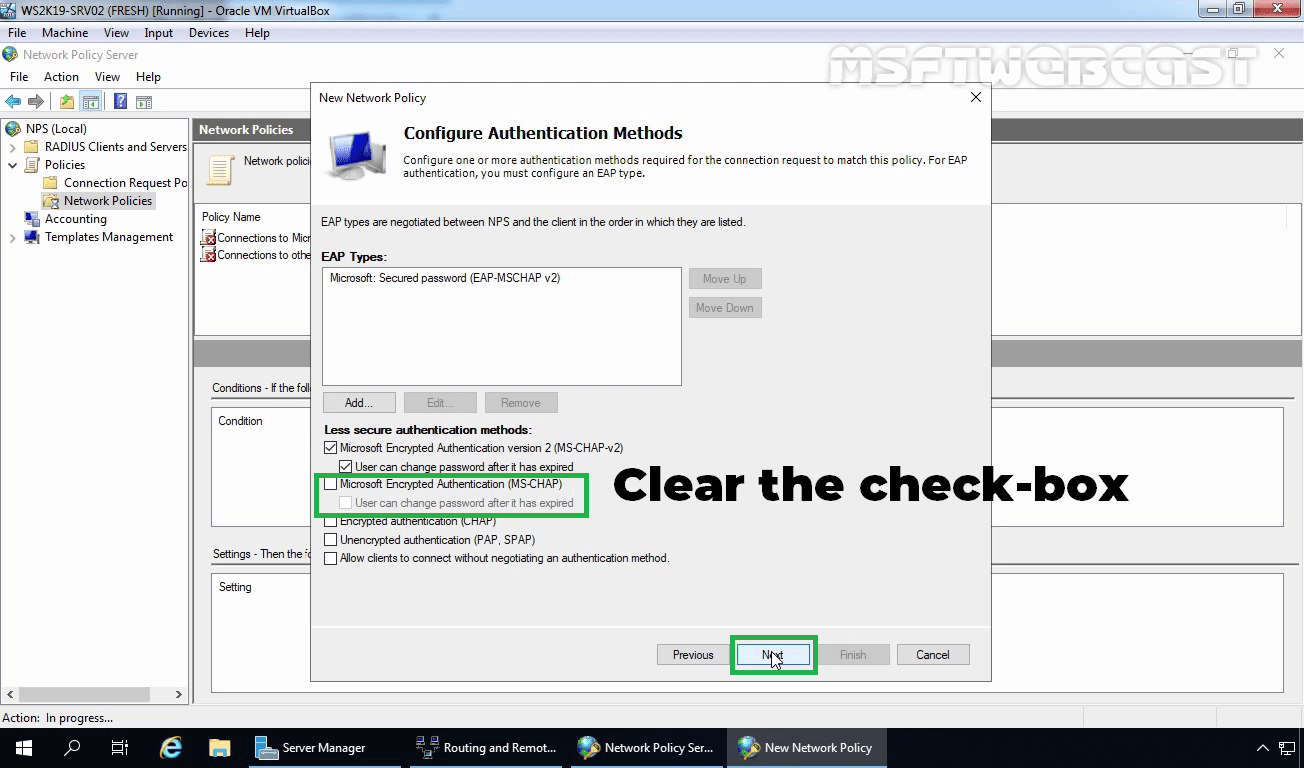Select the Policies node in tree
The height and width of the screenshot is (768, 1304).
click(65, 165)
